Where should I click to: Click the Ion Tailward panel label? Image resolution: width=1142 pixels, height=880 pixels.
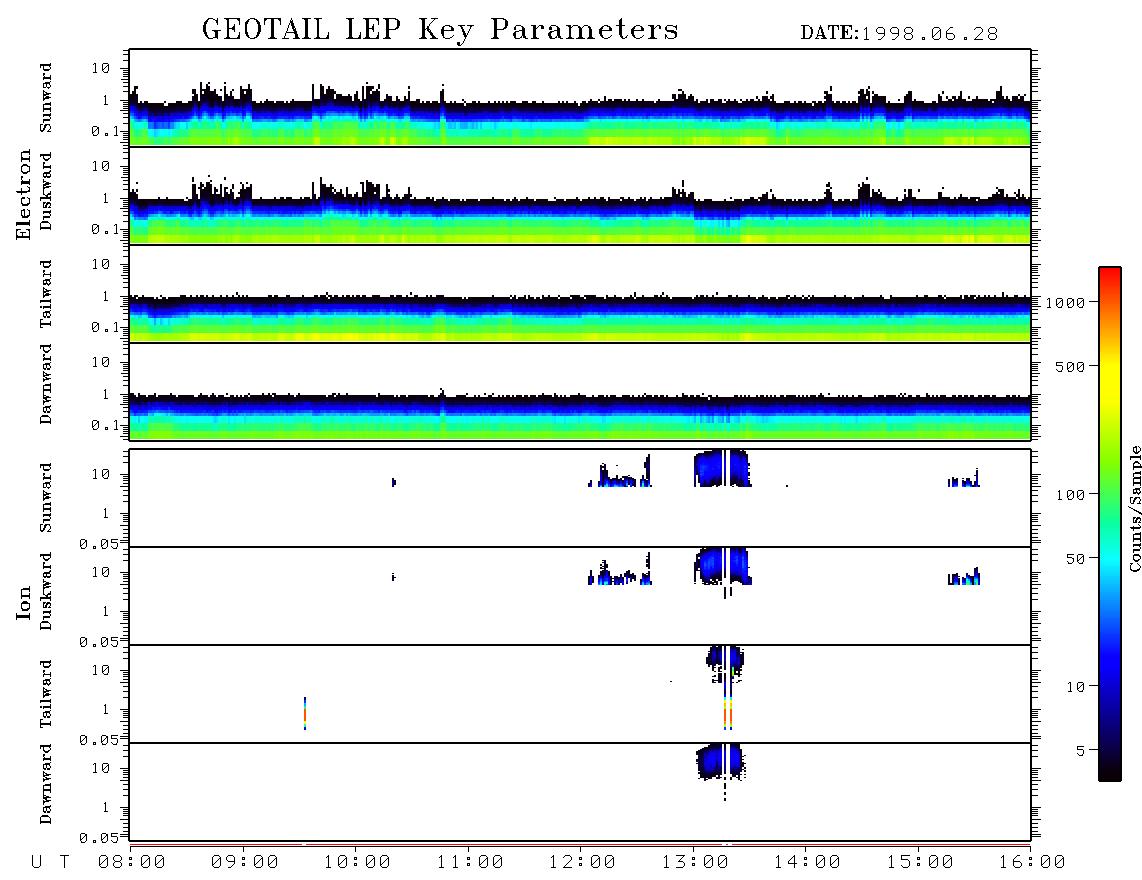46,694
